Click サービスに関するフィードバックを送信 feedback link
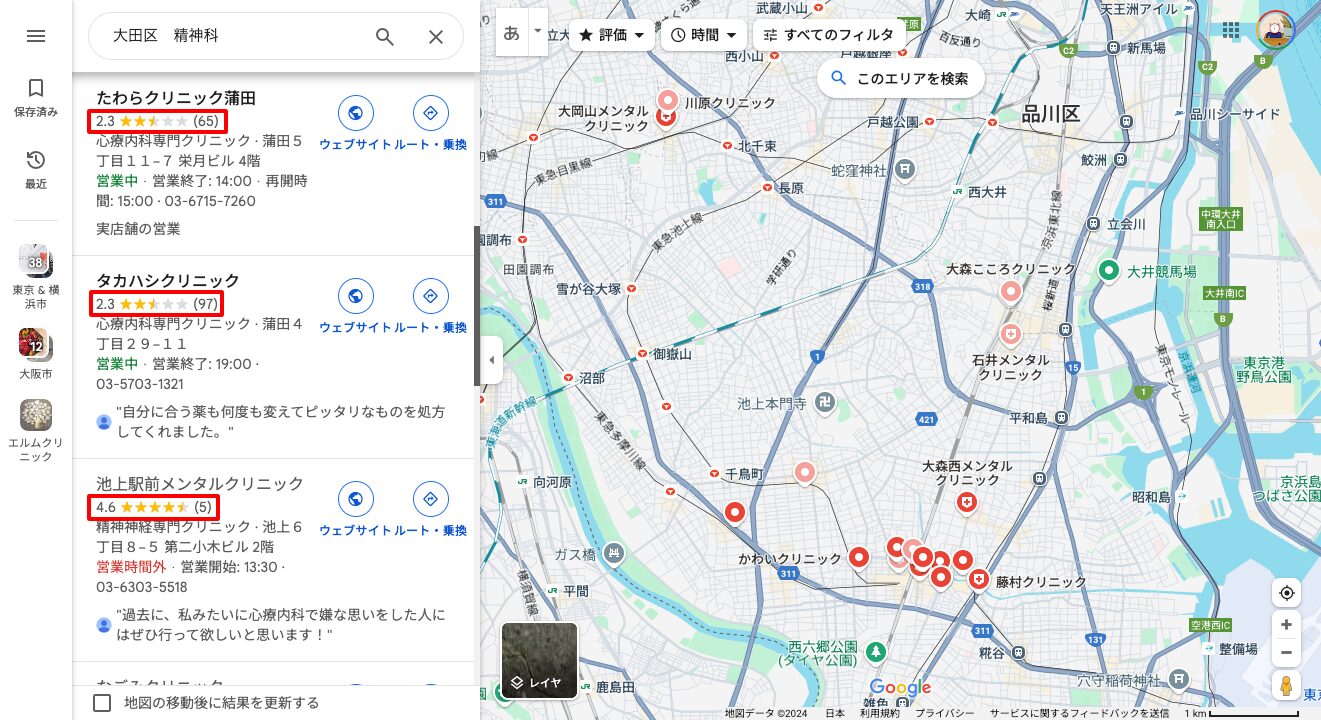 coord(1079,713)
